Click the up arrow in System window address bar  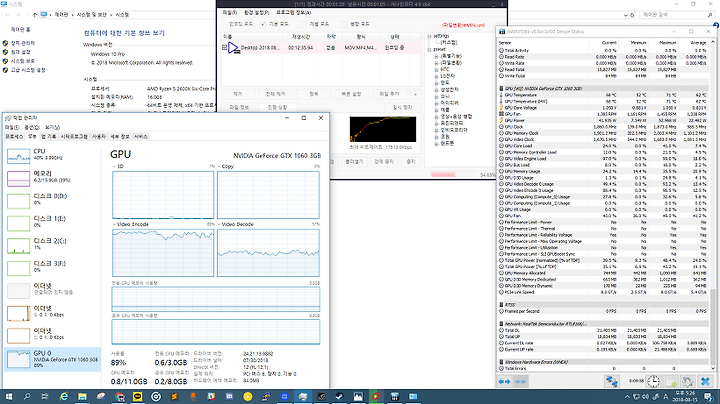(34, 15)
